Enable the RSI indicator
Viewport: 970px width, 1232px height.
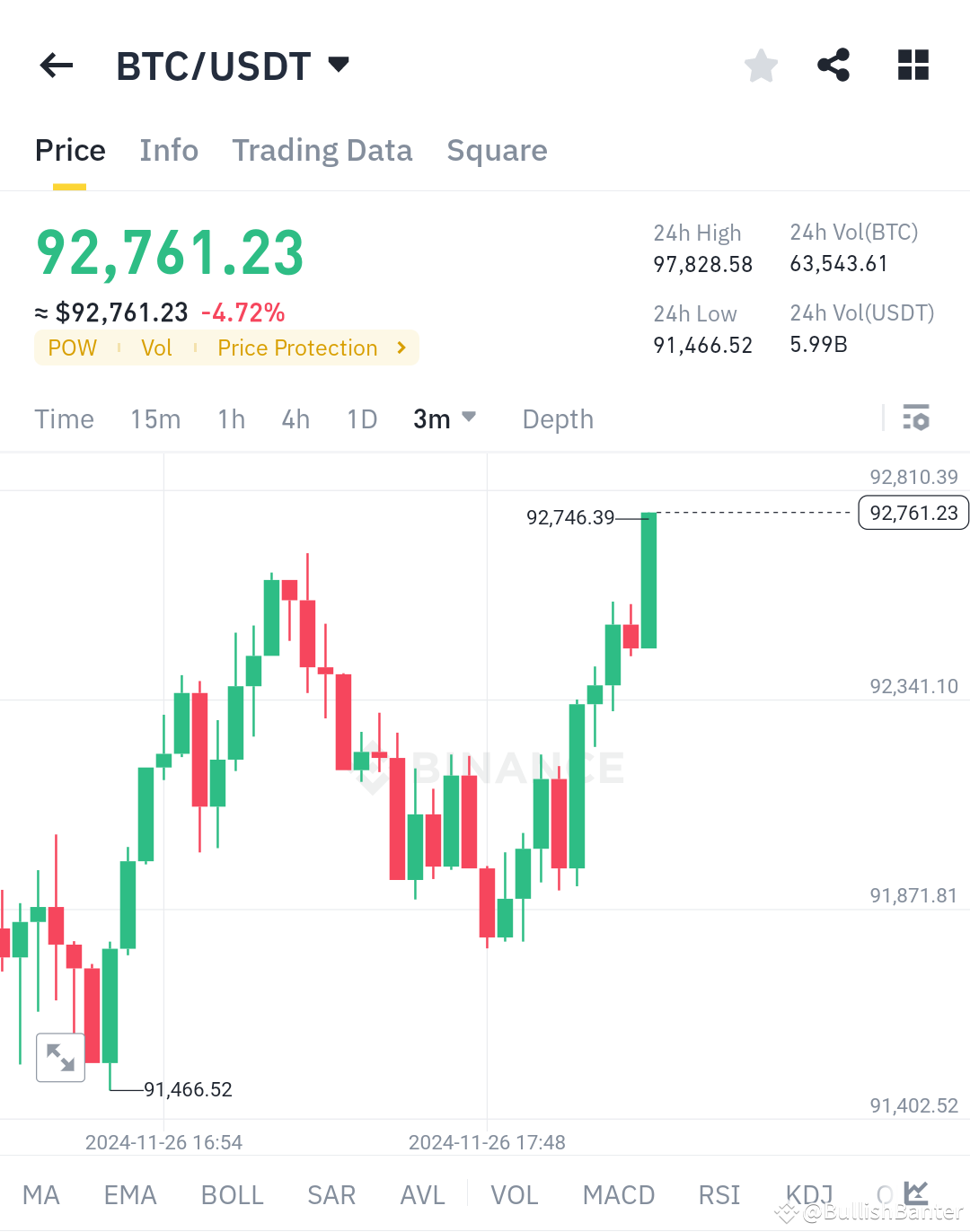coord(719,1194)
